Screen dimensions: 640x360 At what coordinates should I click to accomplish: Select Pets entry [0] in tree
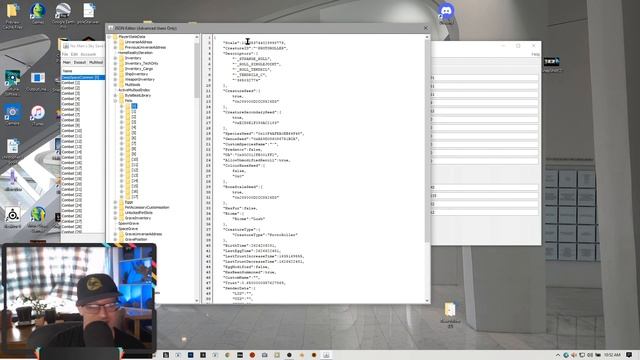coord(134,106)
